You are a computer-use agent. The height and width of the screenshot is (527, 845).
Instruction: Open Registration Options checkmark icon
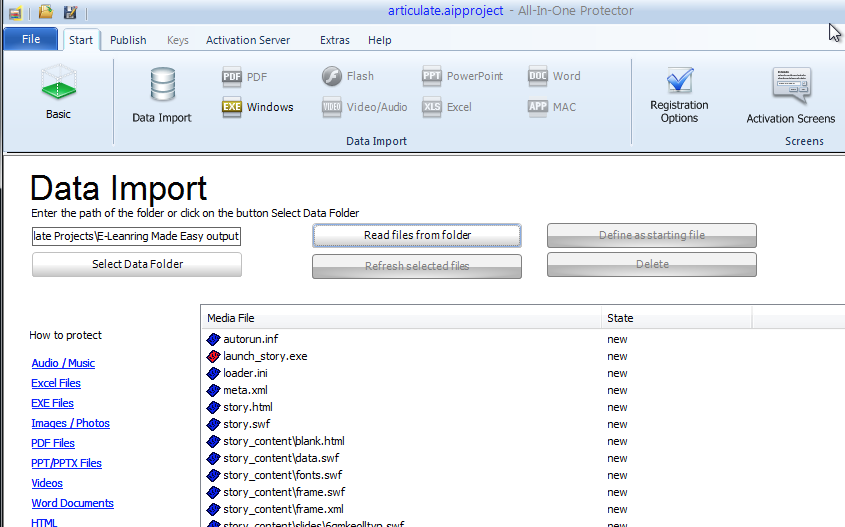tap(679, 81)
